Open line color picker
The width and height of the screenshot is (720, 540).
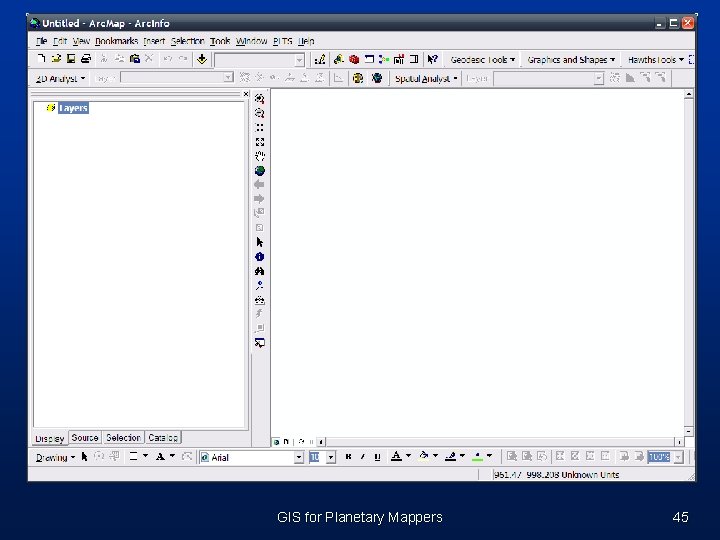462,456
